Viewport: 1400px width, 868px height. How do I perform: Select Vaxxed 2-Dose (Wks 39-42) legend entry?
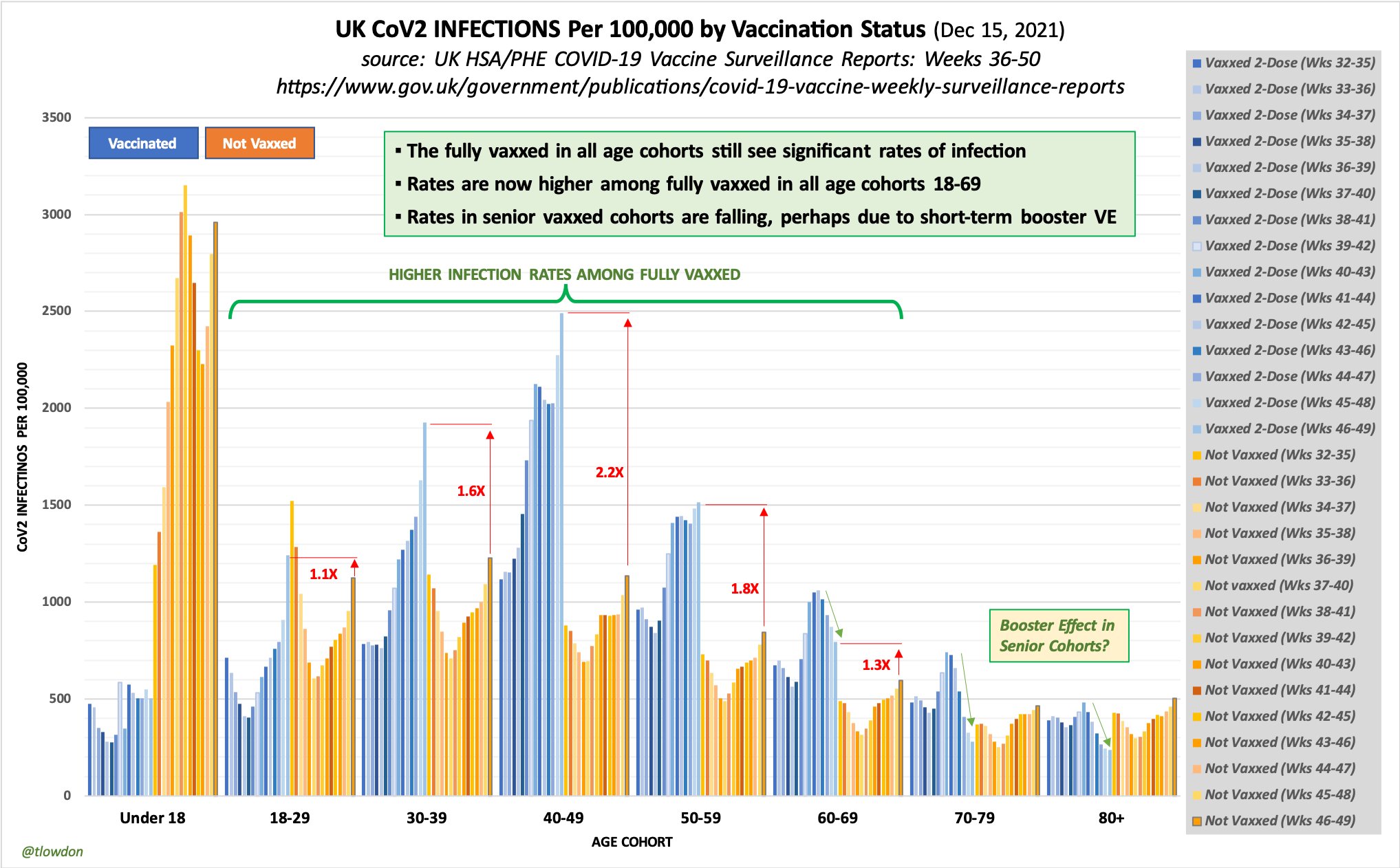point(1289,246)
